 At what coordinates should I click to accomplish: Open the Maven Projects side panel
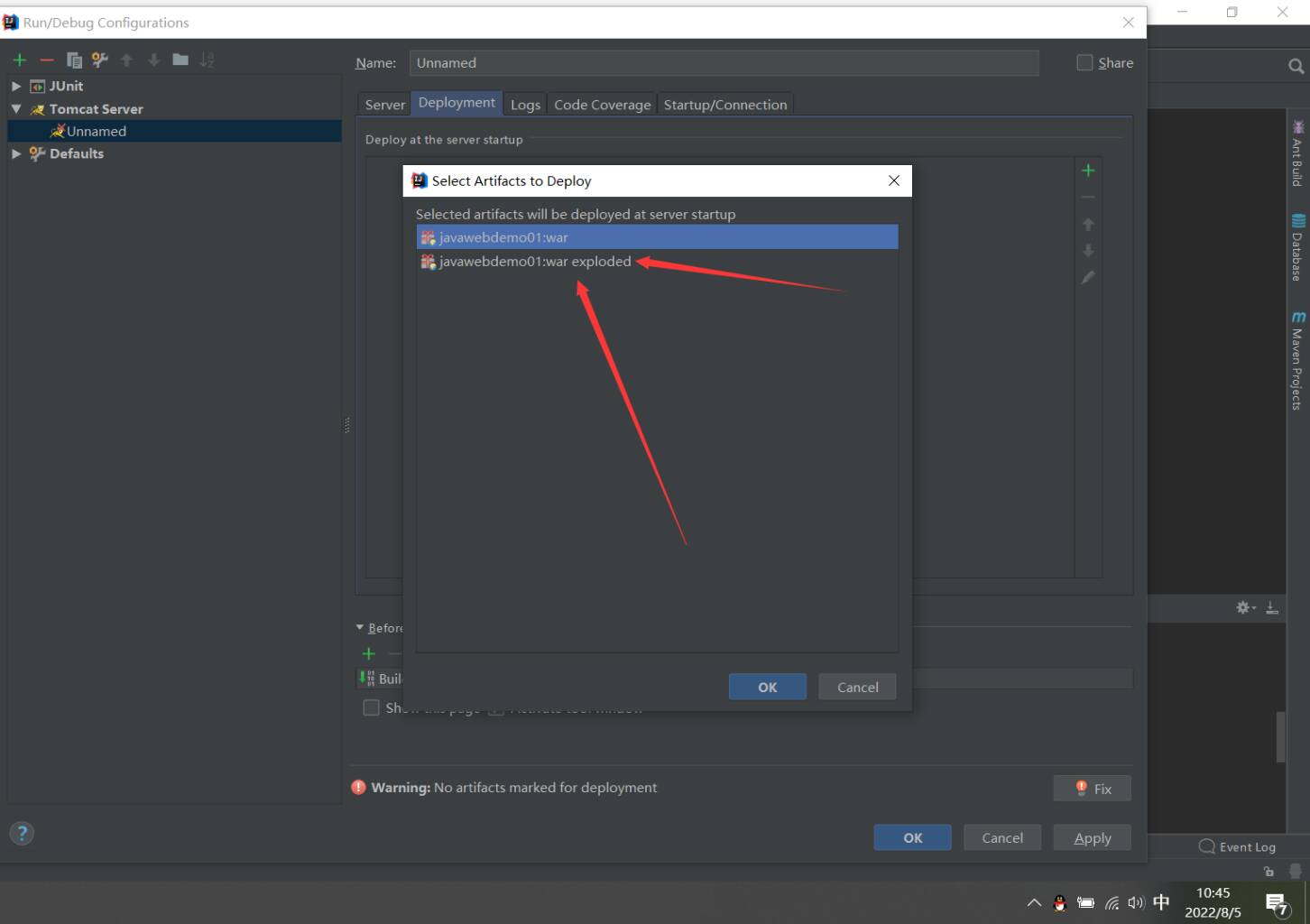pos(1297,361)
